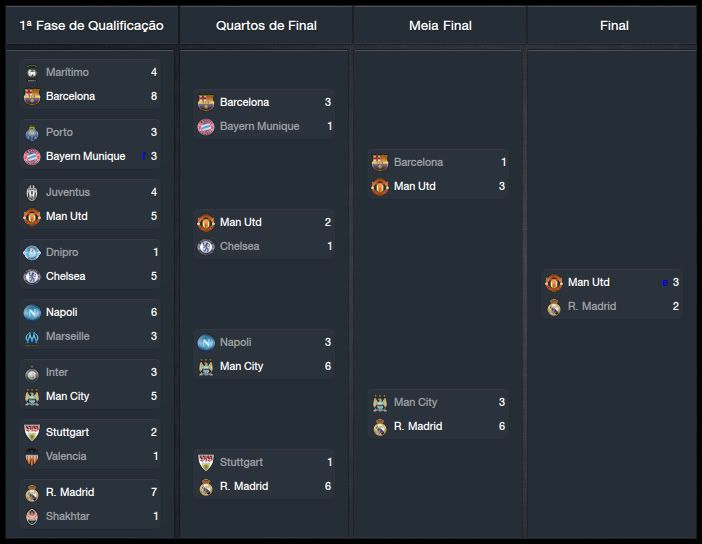The width and height of the screenshot is (702, 544).
Task: Open Stuttgart team link in the quarter-final
Action: (241, 462)
